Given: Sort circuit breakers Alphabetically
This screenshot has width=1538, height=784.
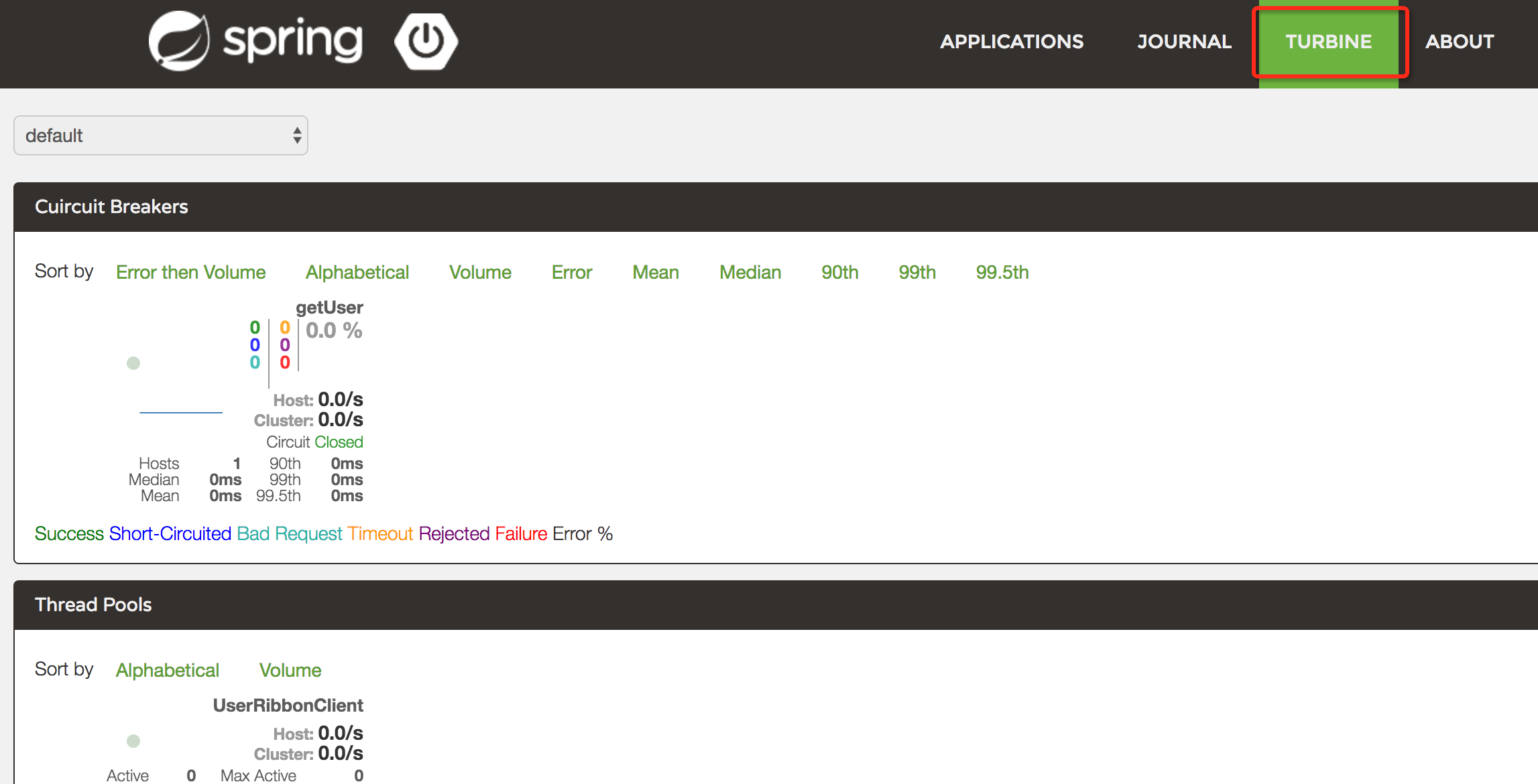Looking at the screenshot, I should (357, 272).
